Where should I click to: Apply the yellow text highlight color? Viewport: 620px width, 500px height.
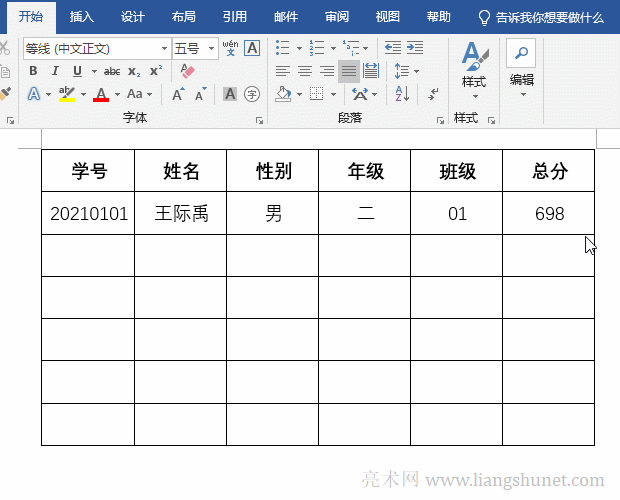(x=67, y=94)
